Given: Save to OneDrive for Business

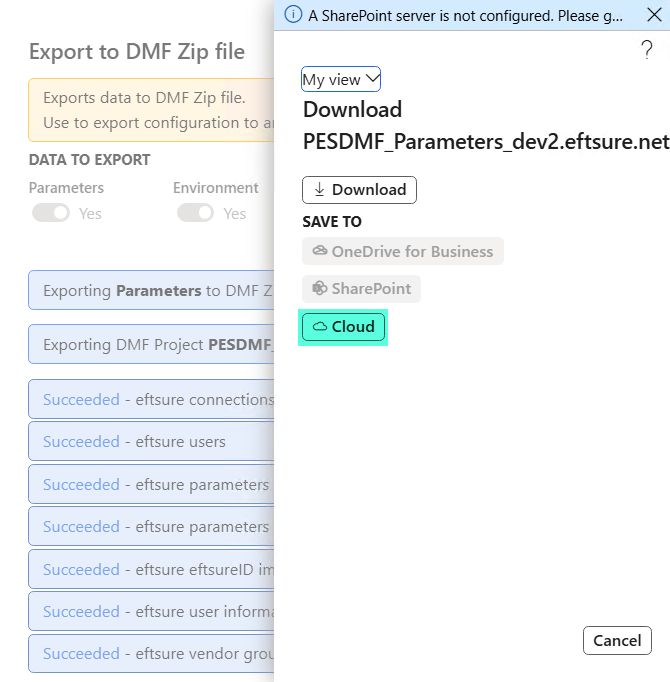Looking at the screenshot, I should 403,251.
